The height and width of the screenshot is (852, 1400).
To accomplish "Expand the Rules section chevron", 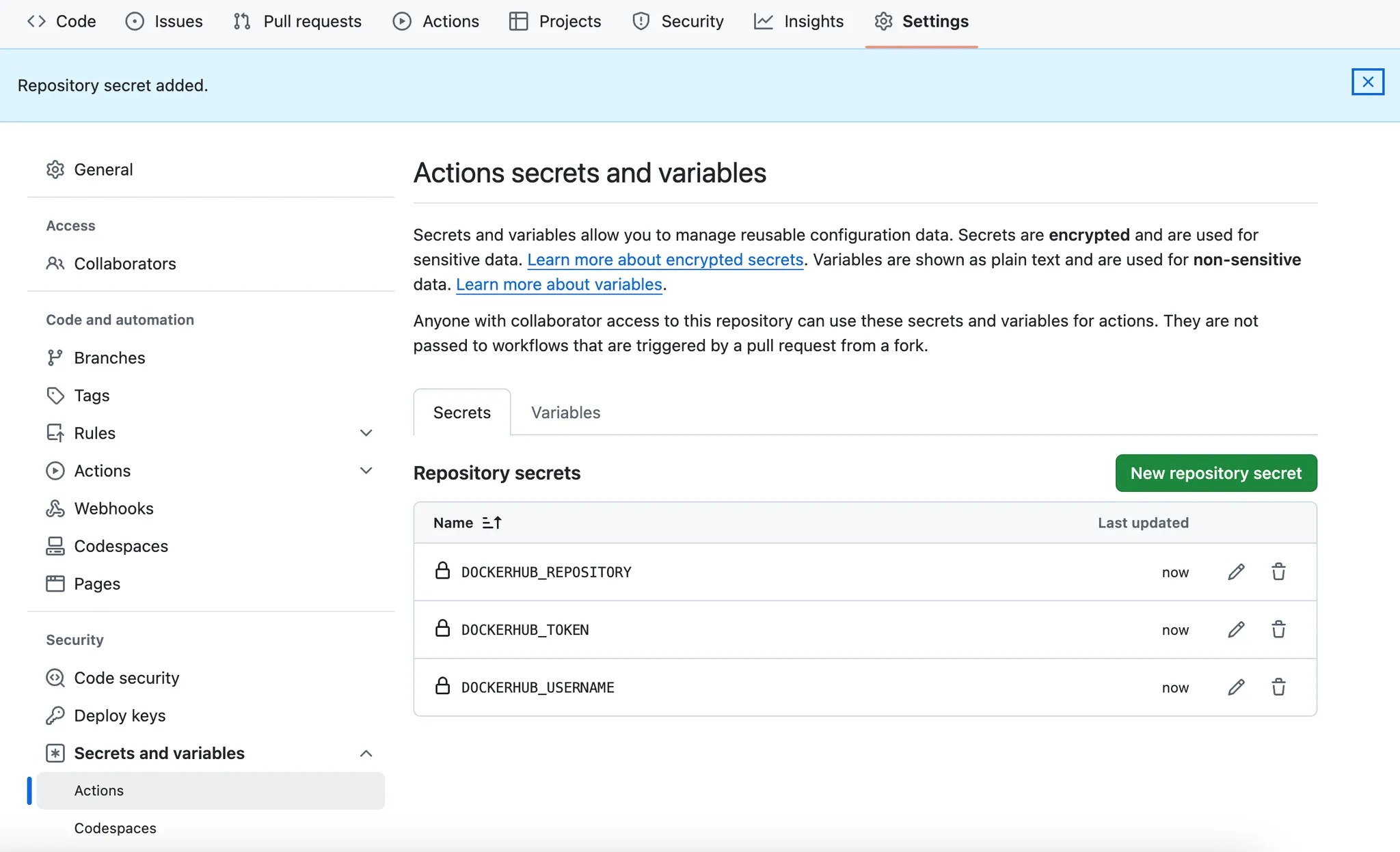I will pyautogui.click(x=366, y=433).
